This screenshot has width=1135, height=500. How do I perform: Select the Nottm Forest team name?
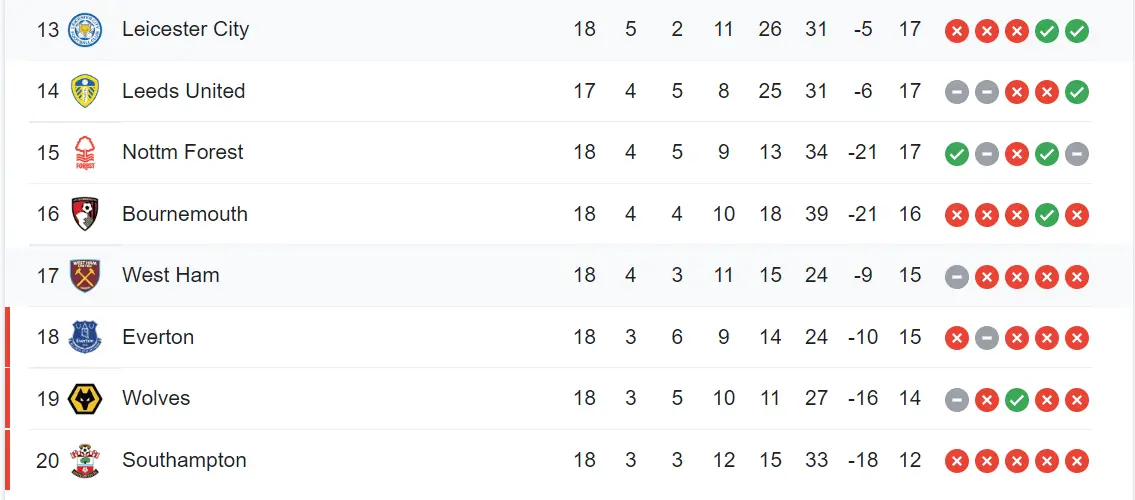(182, 152)
